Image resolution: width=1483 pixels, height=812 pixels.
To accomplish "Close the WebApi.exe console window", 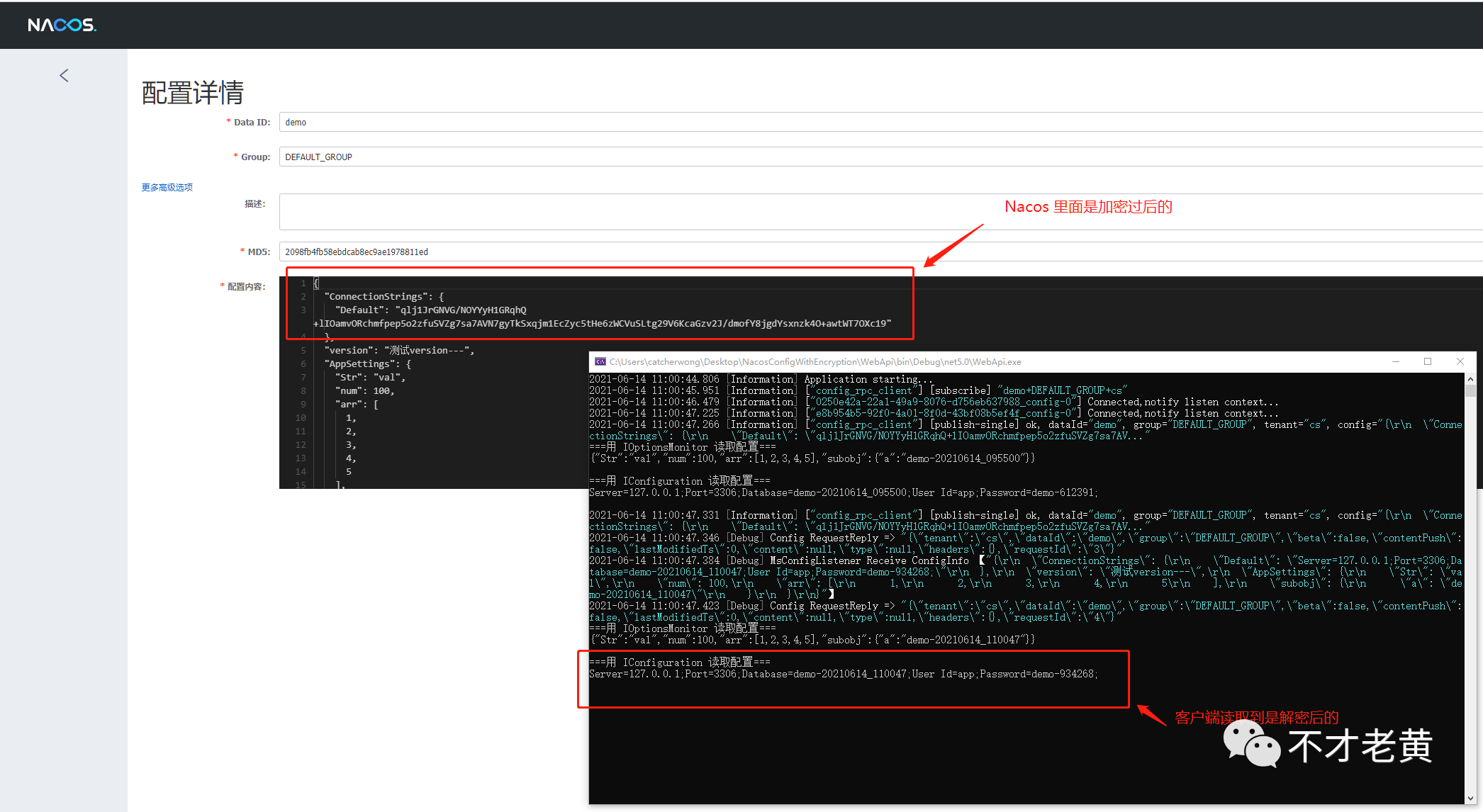I will point(1460,361).
